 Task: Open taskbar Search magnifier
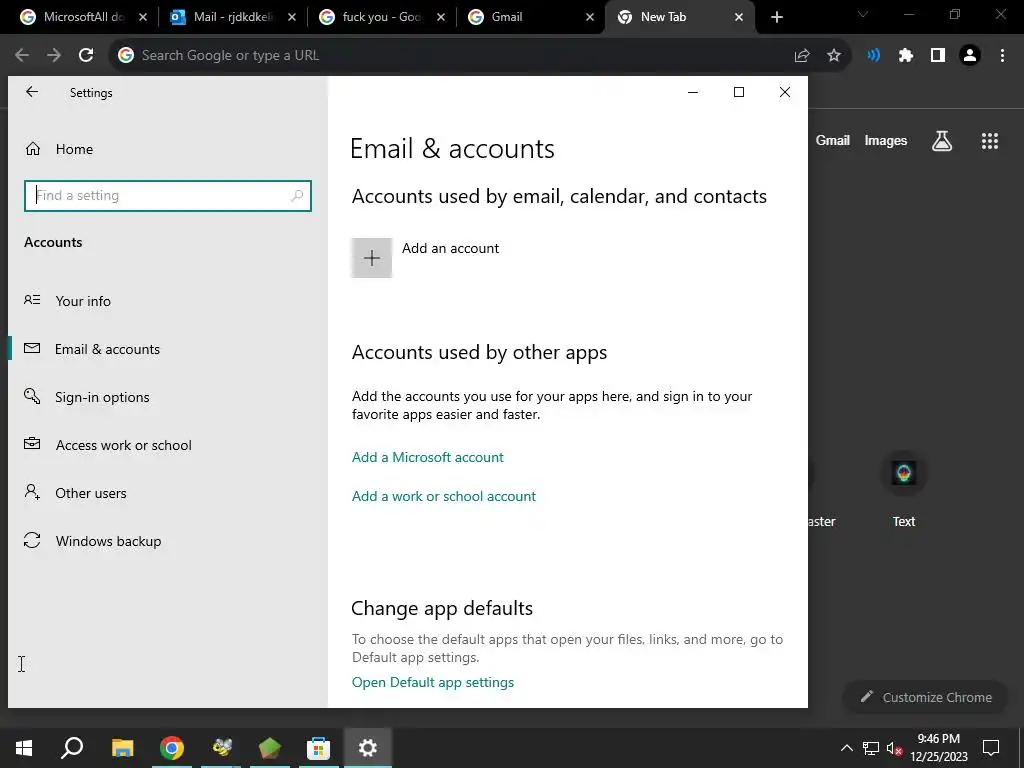[x=72, y=748]
